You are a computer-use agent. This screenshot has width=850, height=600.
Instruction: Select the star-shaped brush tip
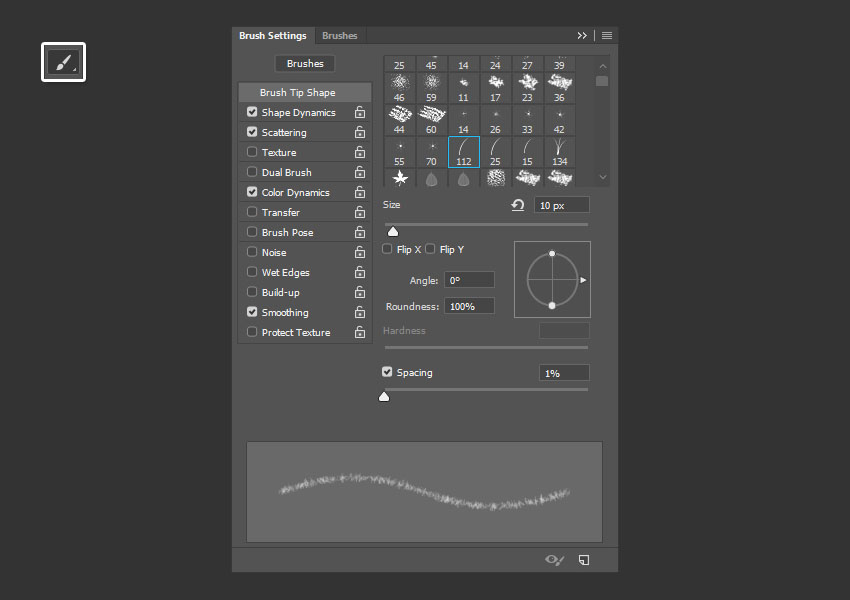coord(400,178)
